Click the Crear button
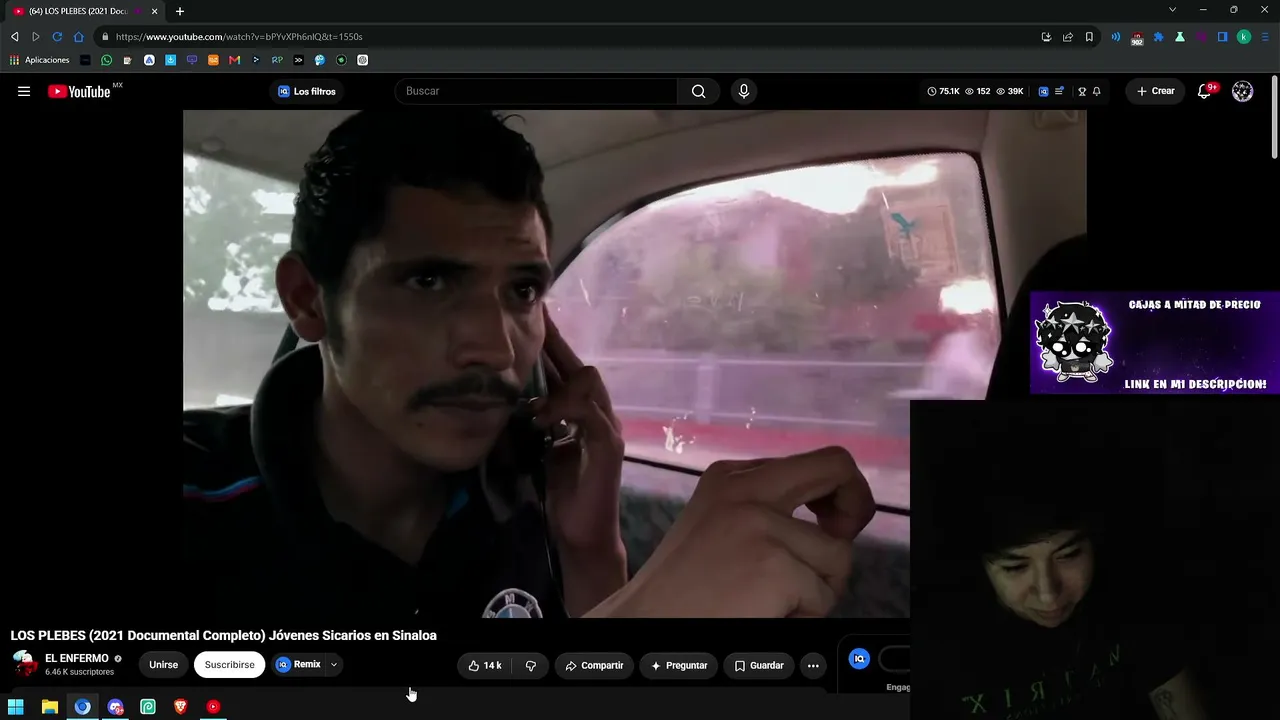 [1155, 91]
